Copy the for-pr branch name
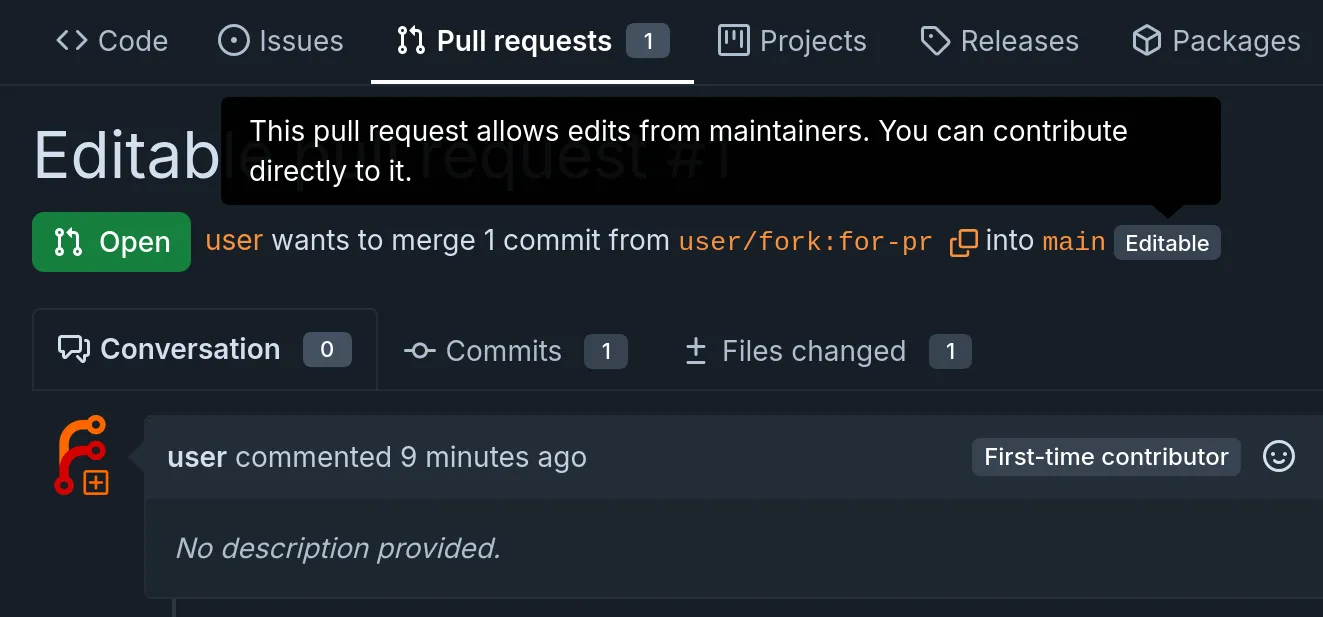 963,242
